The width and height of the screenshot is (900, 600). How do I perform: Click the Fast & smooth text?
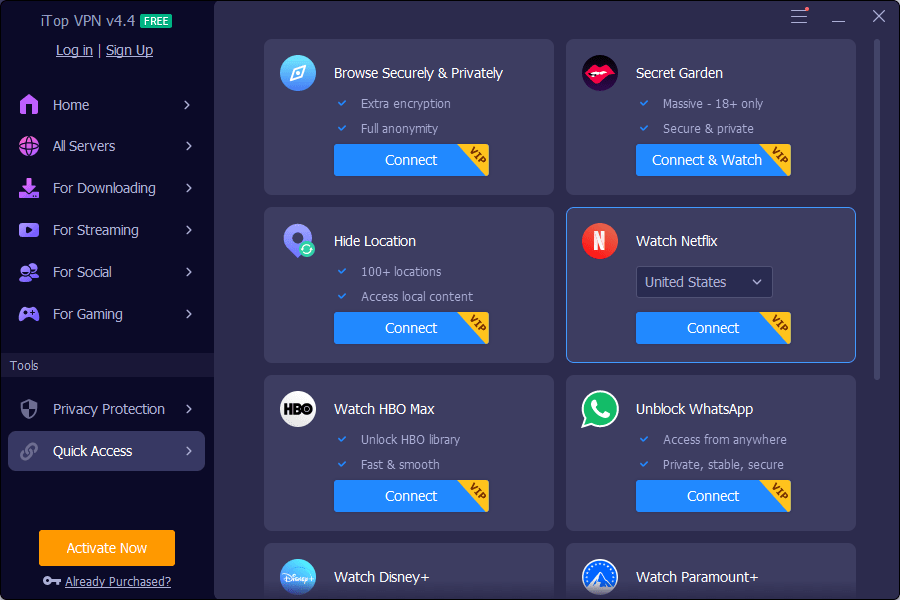tap(400, 464)
